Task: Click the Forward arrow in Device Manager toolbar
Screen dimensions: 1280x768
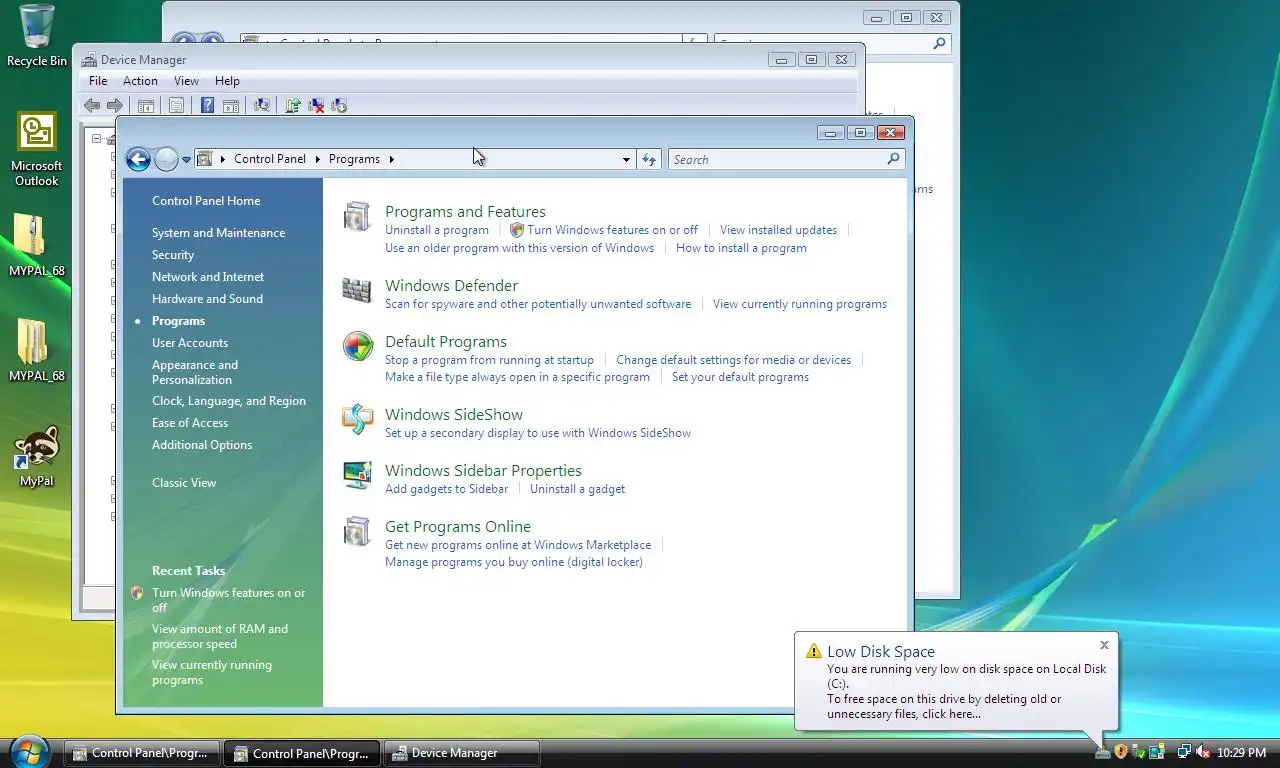Action: [x=115, y=105]
